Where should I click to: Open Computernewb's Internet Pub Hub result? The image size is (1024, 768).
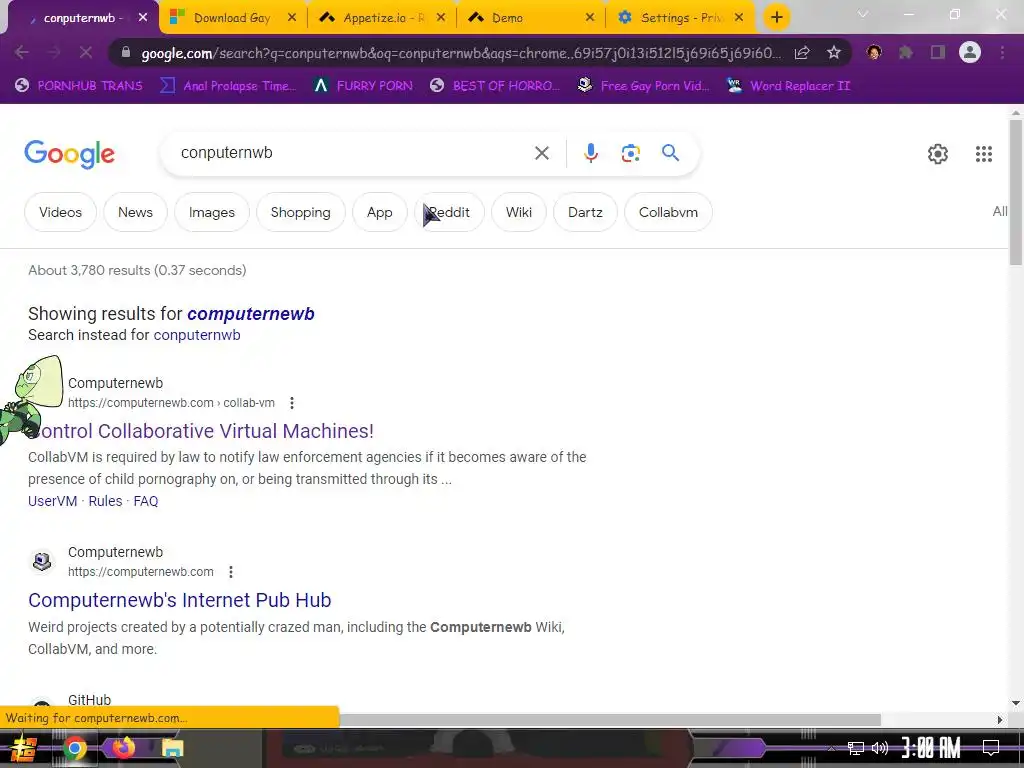pos(180,600)
